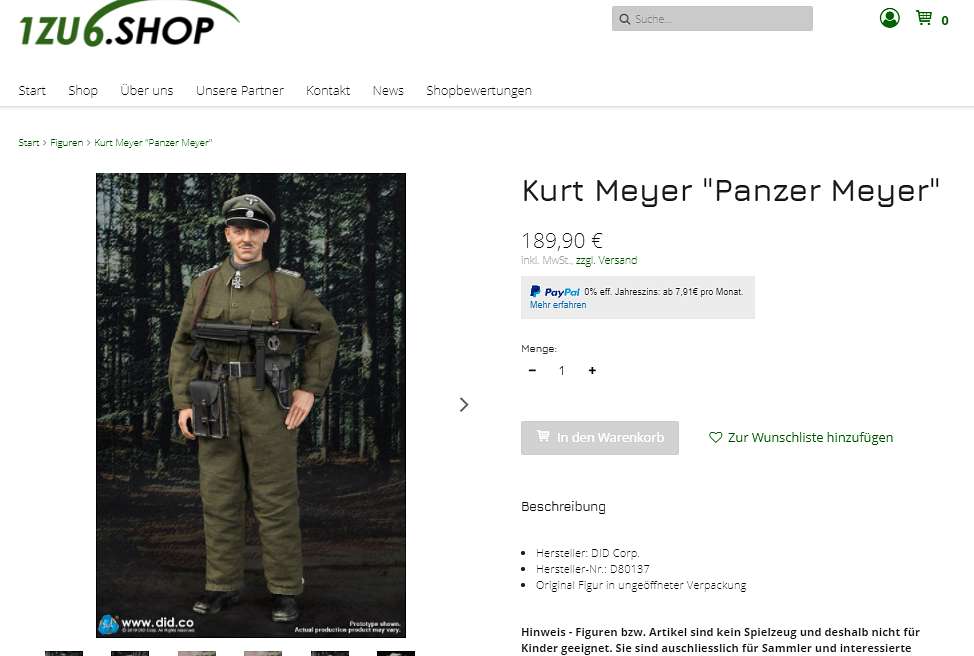
Task: Click the search magnifier icon
Action: tap(624, 19)
